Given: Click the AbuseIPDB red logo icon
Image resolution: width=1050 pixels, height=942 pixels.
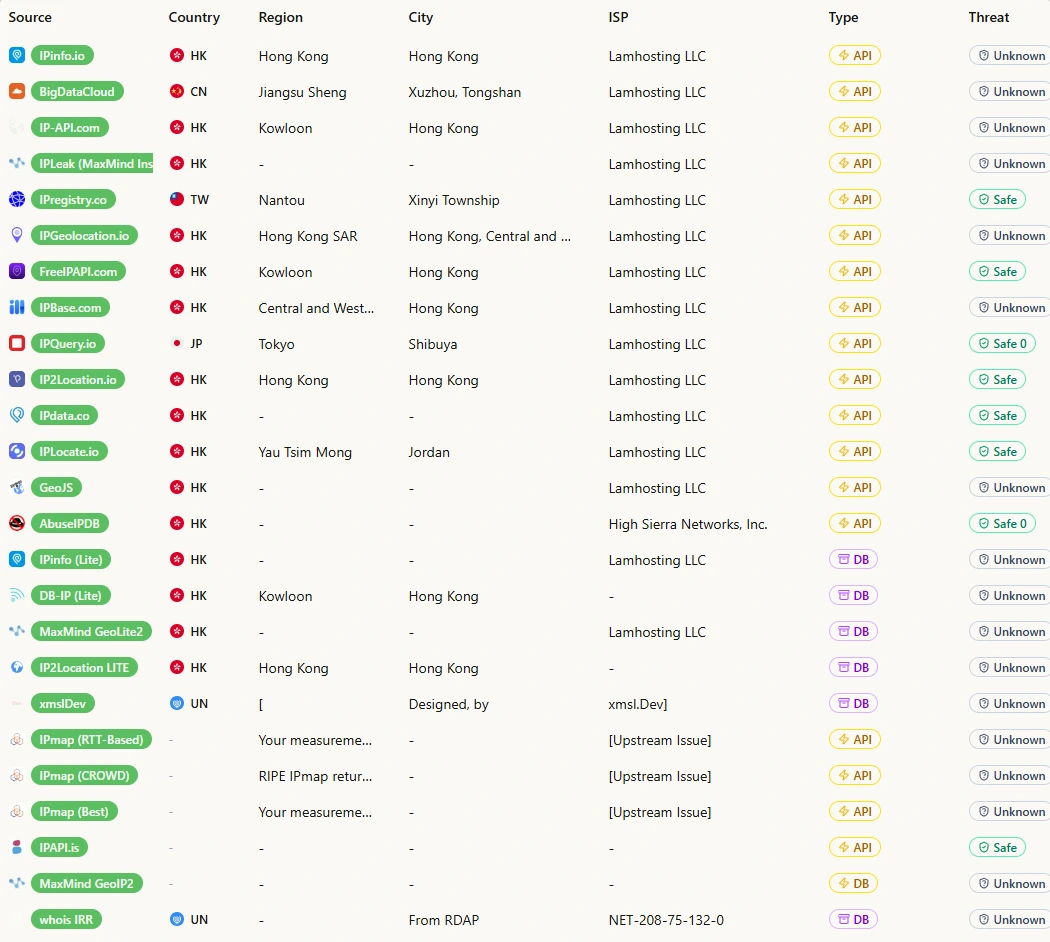Looking at the screenshot, I should click(17, 524).
